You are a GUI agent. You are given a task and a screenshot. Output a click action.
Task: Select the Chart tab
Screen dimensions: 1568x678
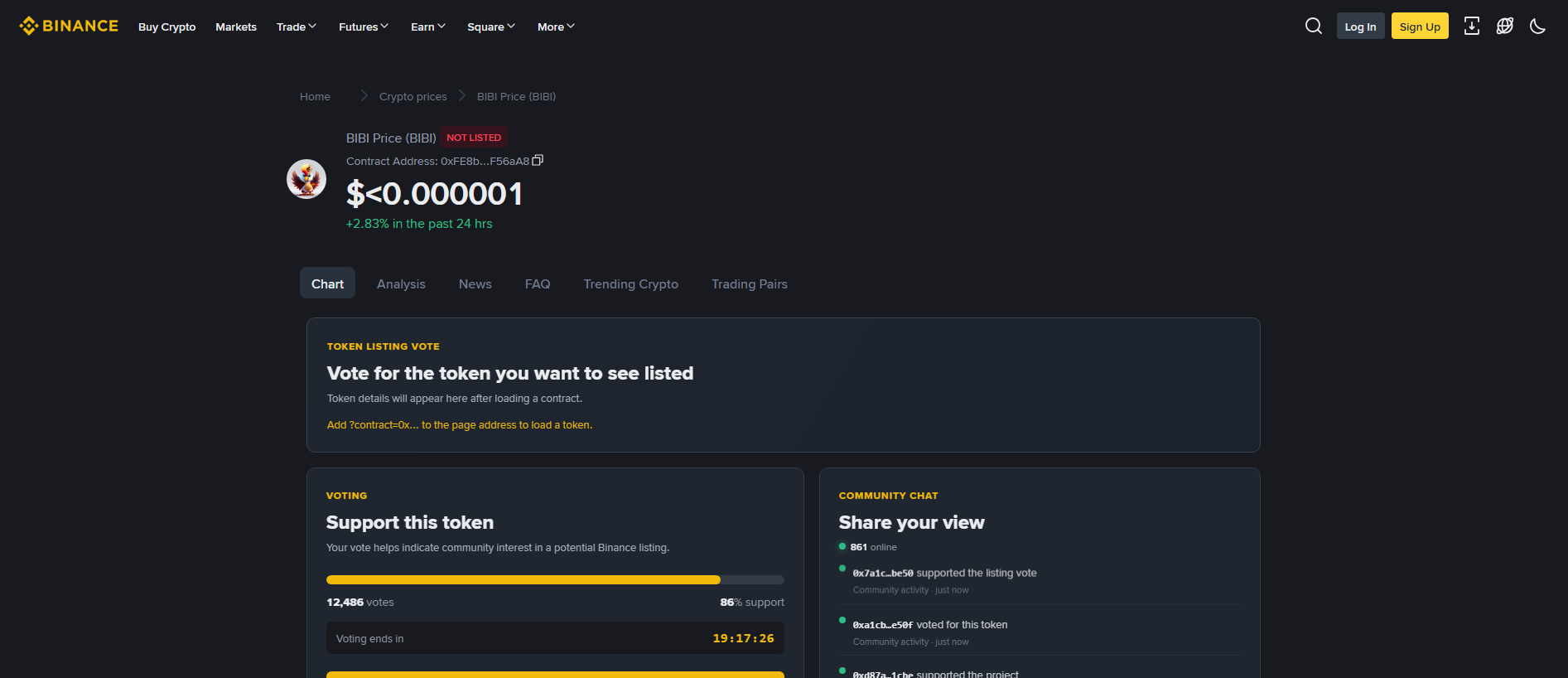coord(327,283)
